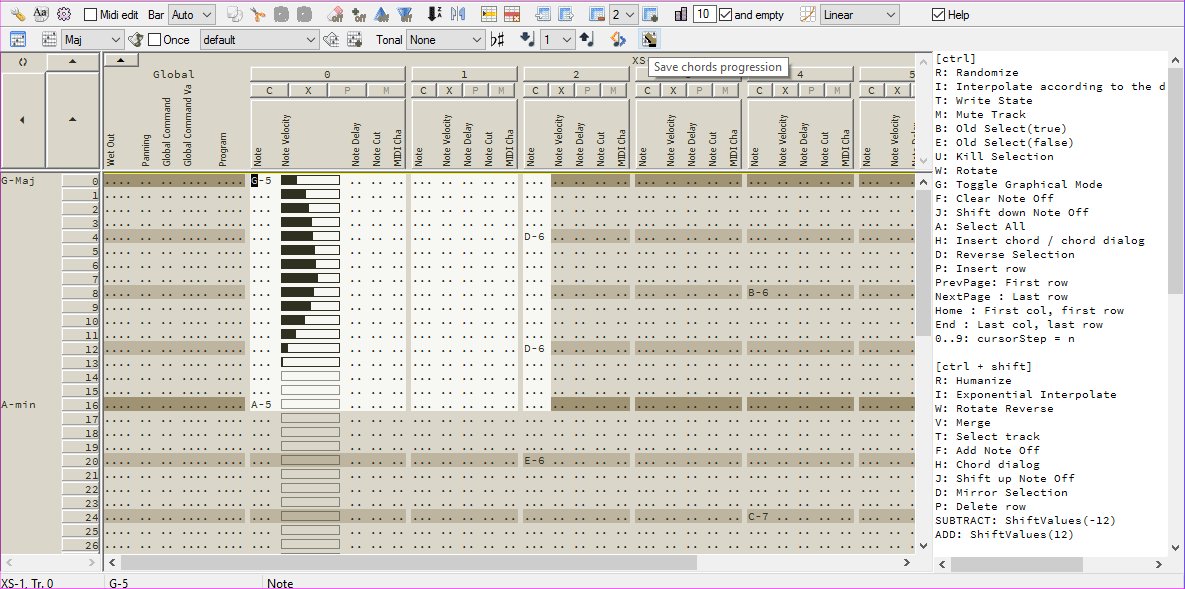Click the insert chord hand icon
1185x589 pixels.
[x=135, y=39]
